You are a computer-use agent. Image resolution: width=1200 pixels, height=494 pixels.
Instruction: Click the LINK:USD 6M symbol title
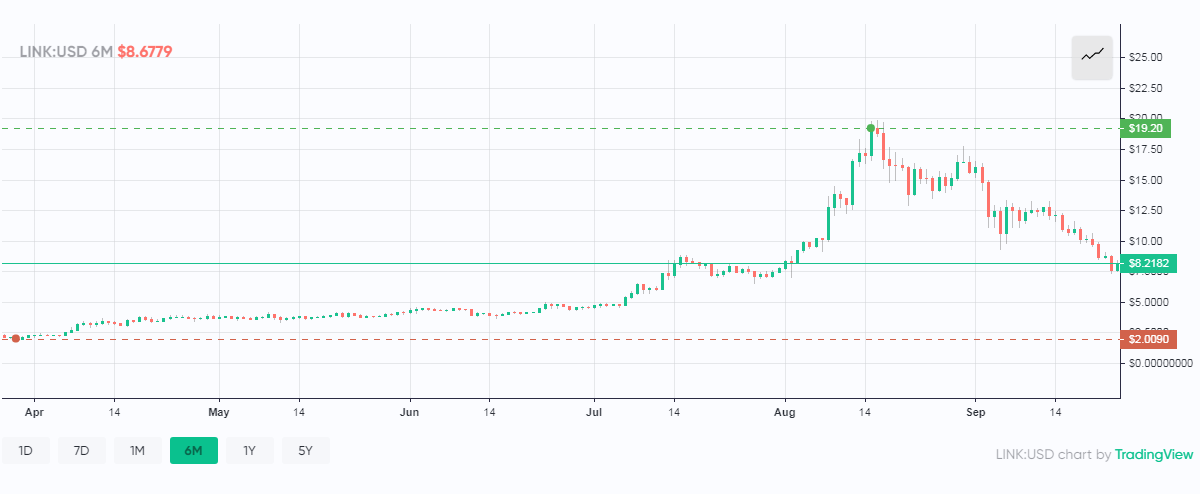click(x=66, y=51)
